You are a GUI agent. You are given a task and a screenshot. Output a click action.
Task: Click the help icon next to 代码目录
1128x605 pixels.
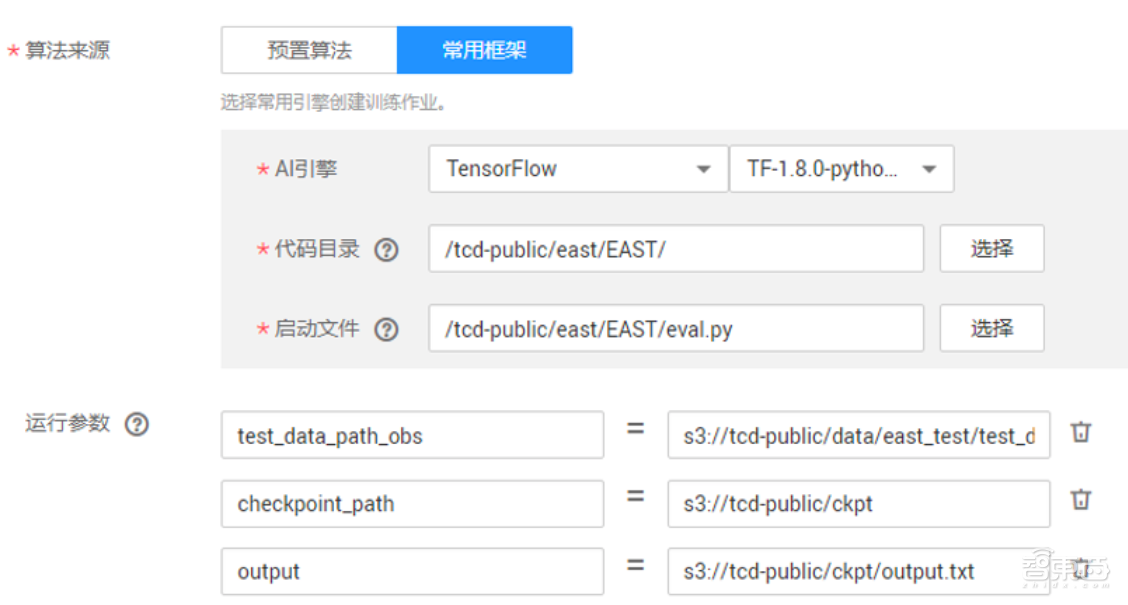[386, 250]
